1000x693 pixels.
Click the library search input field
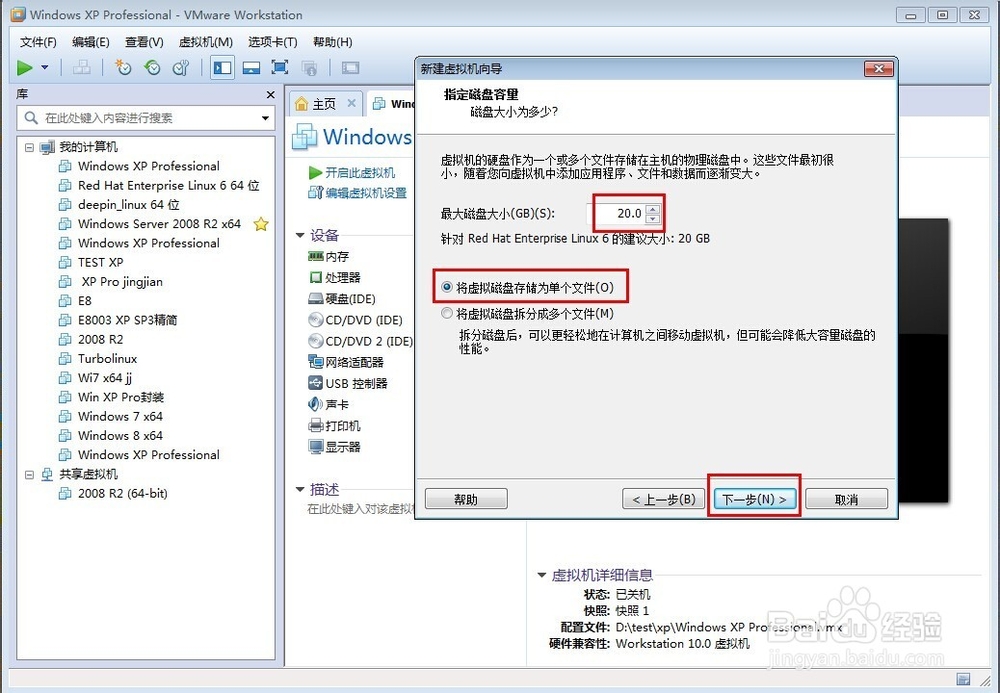pyautogui.click(x=145, y=118)
